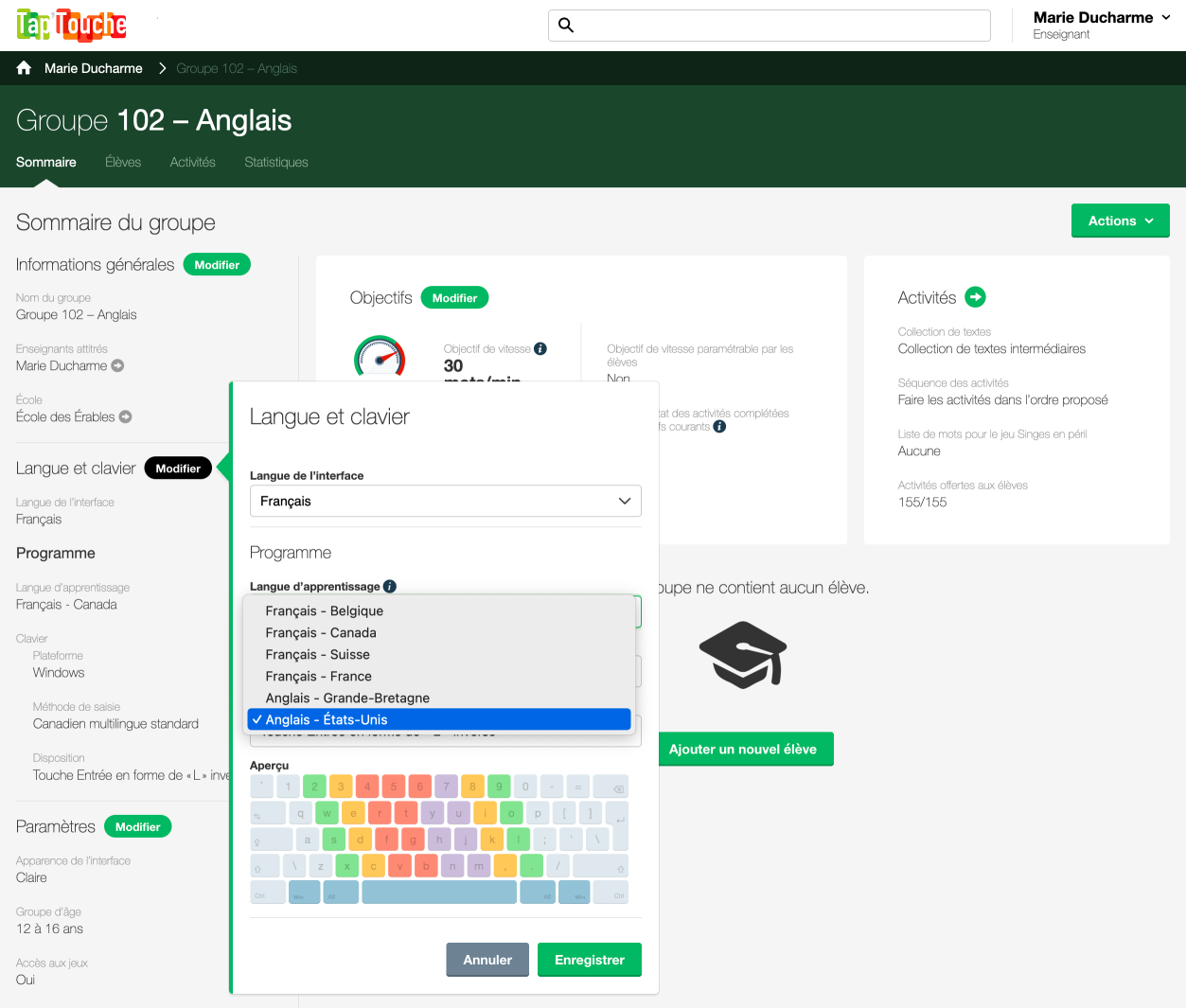The width and height of the screenshot is (1186, 1008).
Task: Click the home icon in breadcrumb
Action: coord(25,68)
